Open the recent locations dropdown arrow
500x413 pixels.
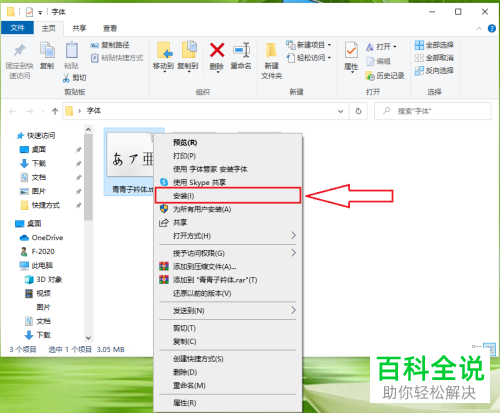click(x=43, y=111)
